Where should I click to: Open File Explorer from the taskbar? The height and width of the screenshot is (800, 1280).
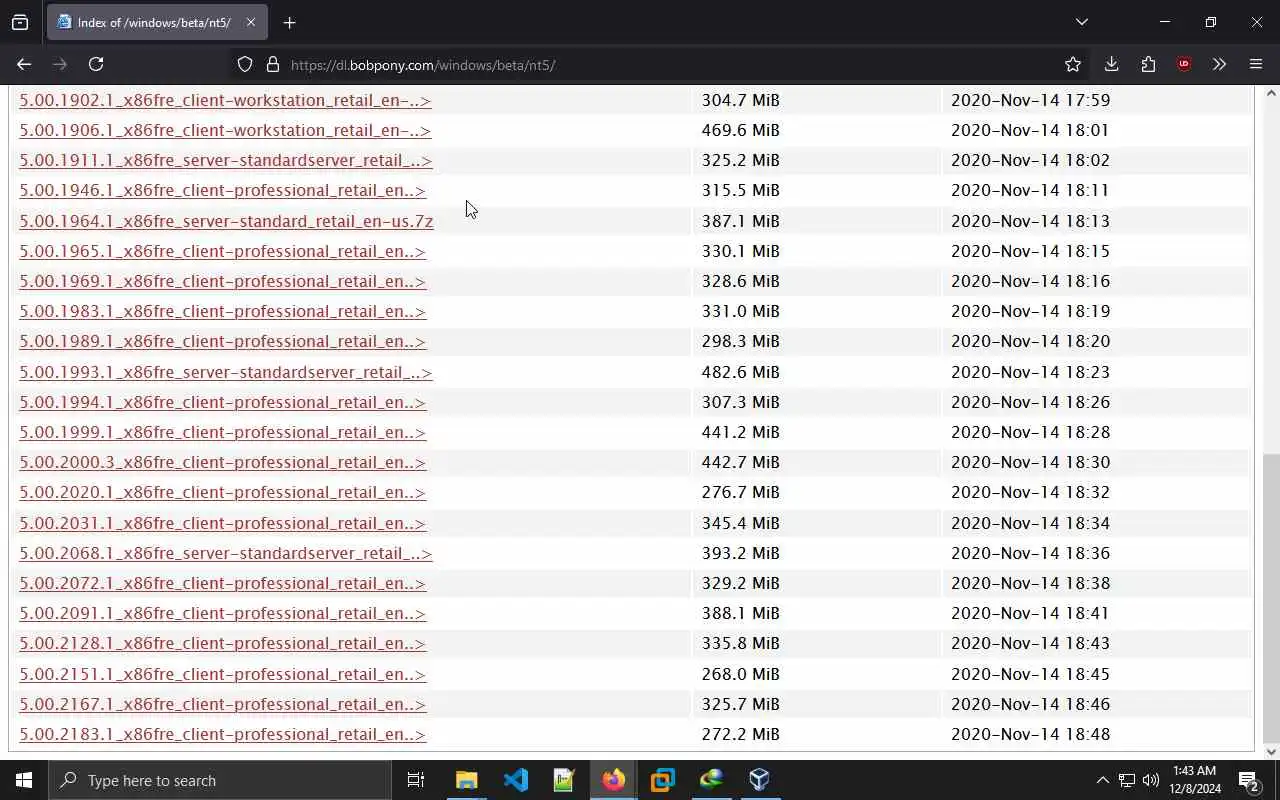467,780
